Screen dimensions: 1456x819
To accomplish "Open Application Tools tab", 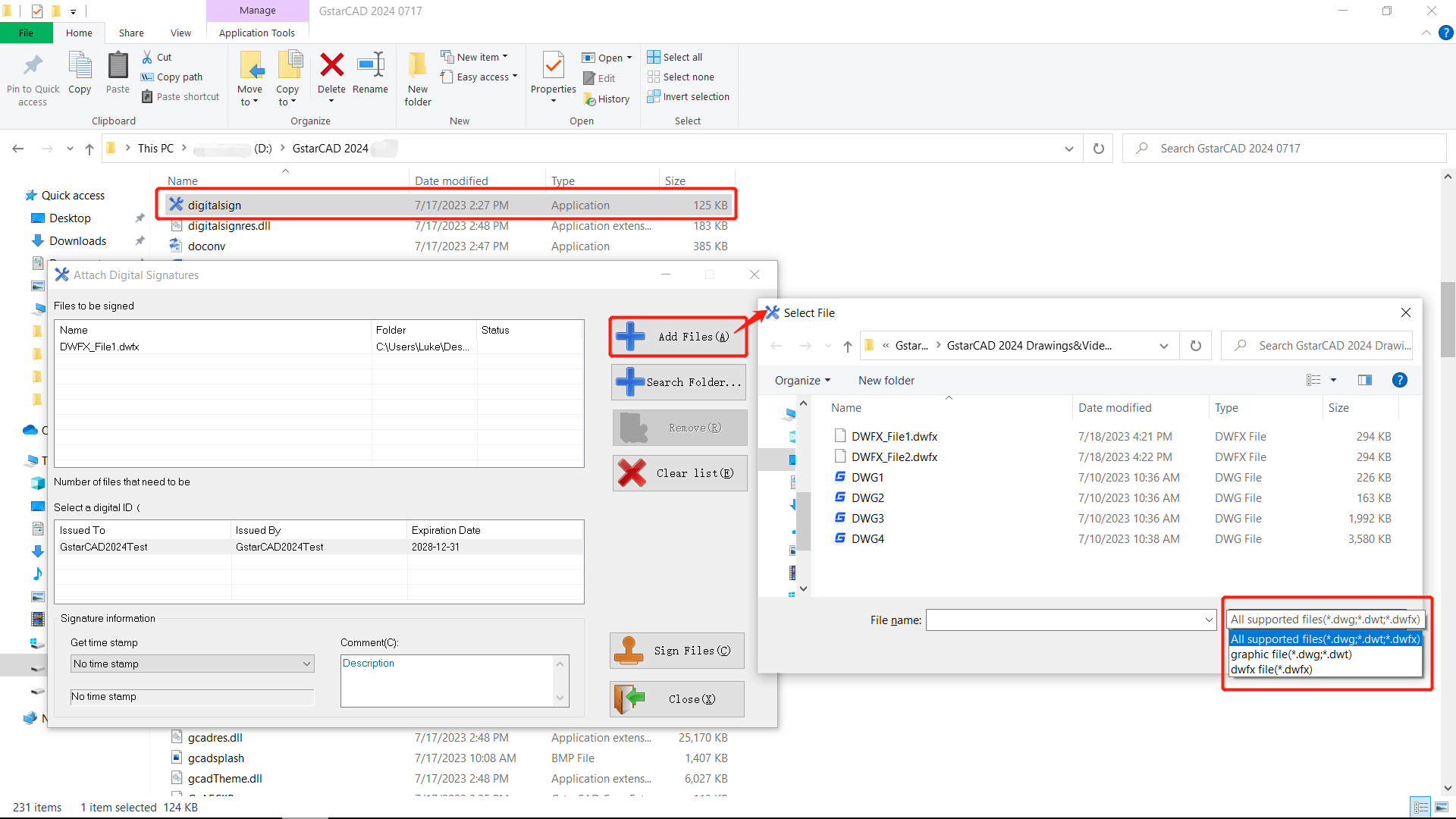I will [x=257, y=33].
